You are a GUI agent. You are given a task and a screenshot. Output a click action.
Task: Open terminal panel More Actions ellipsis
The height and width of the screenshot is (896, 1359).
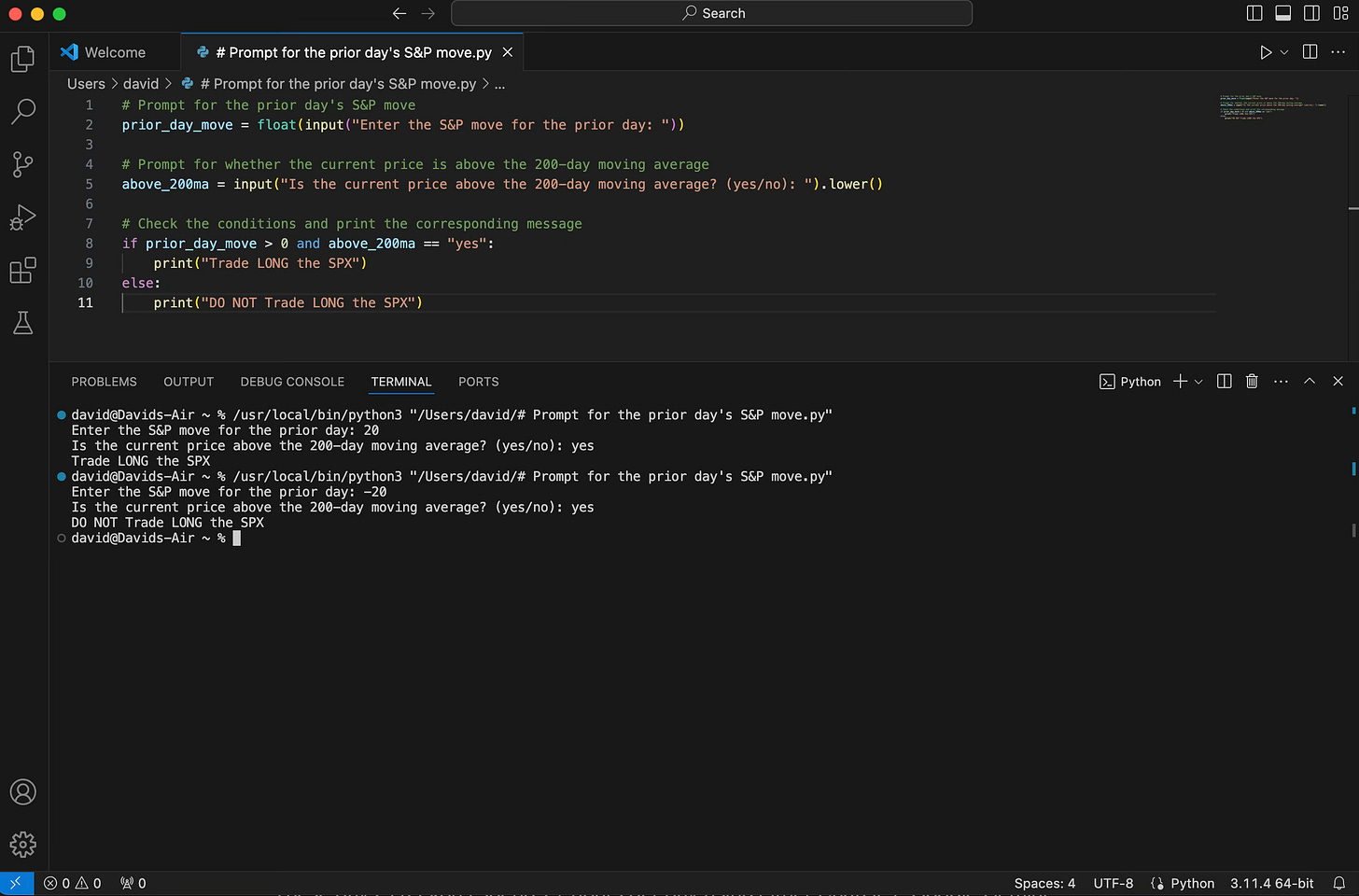click(x=1281, y=382)
